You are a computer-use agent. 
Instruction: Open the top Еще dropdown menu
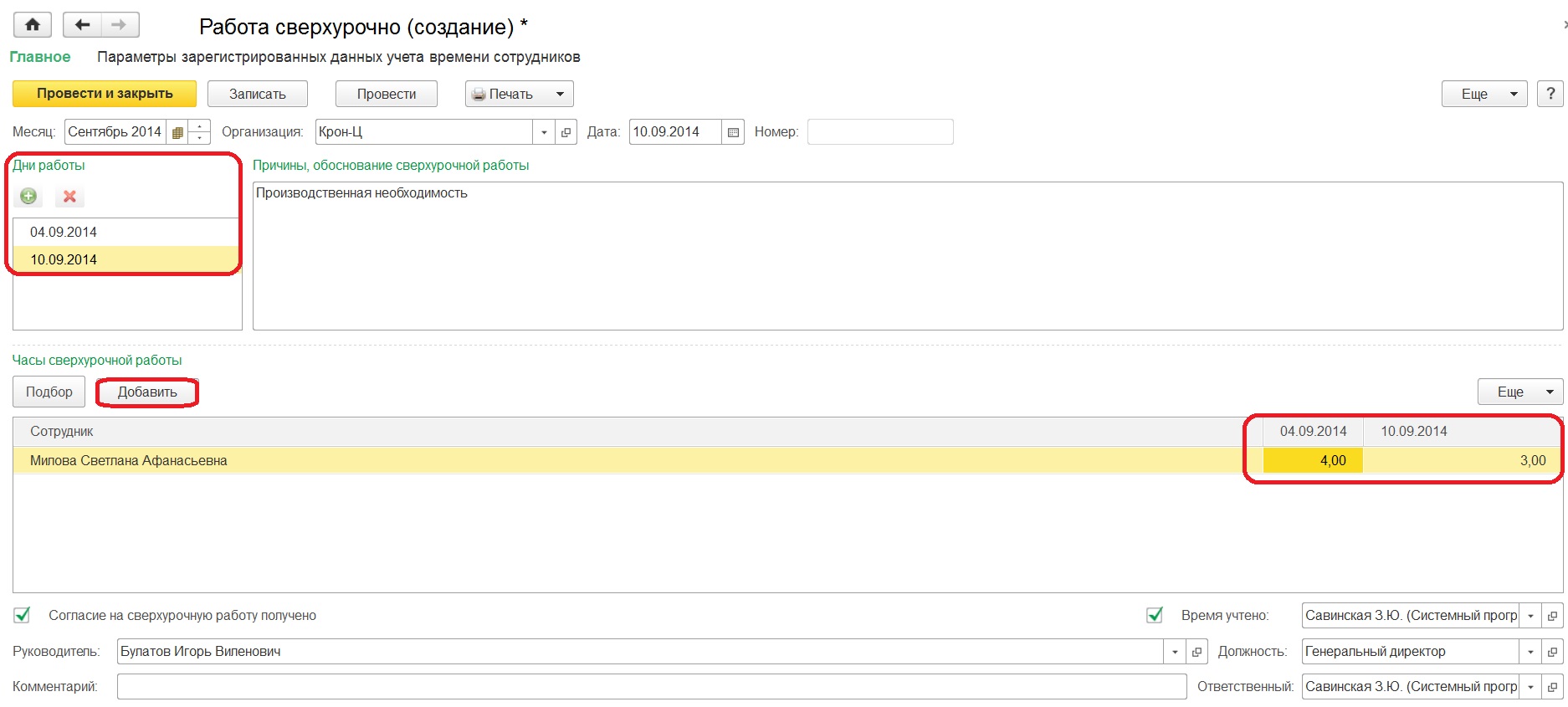pos(1483,94)
